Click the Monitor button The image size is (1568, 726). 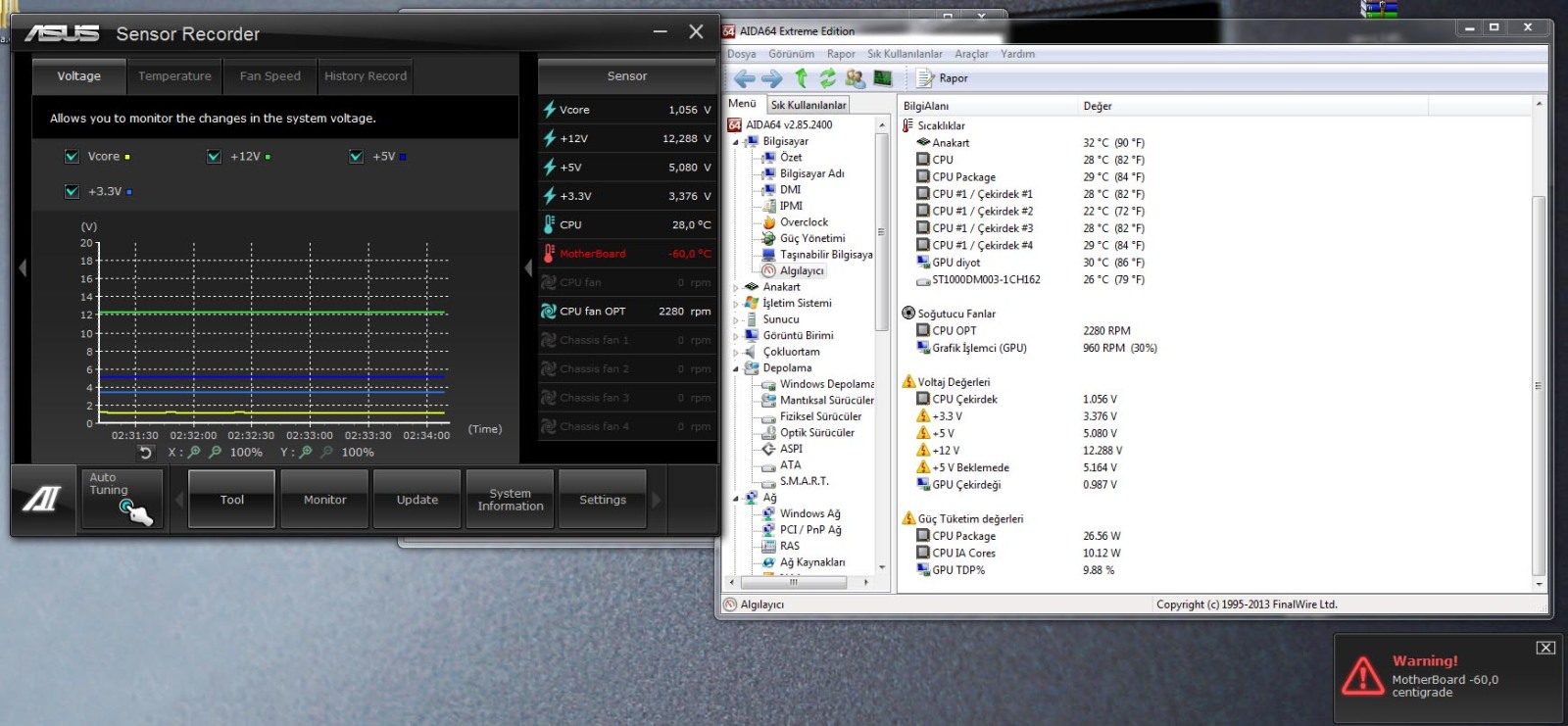click(x=324, y=500)
